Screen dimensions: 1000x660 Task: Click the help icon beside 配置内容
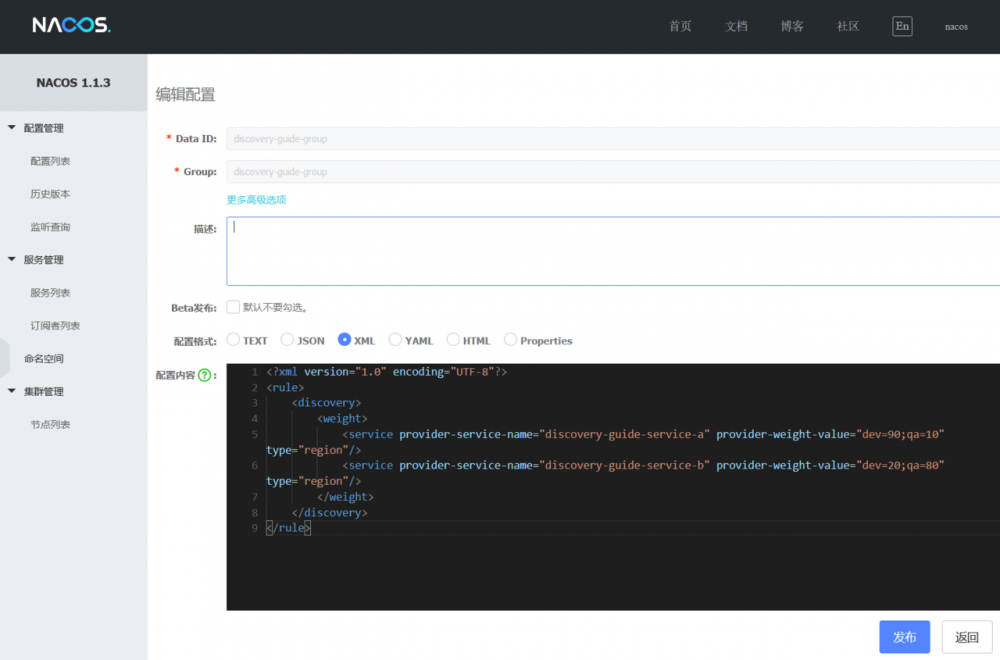(x=205, y=375)
